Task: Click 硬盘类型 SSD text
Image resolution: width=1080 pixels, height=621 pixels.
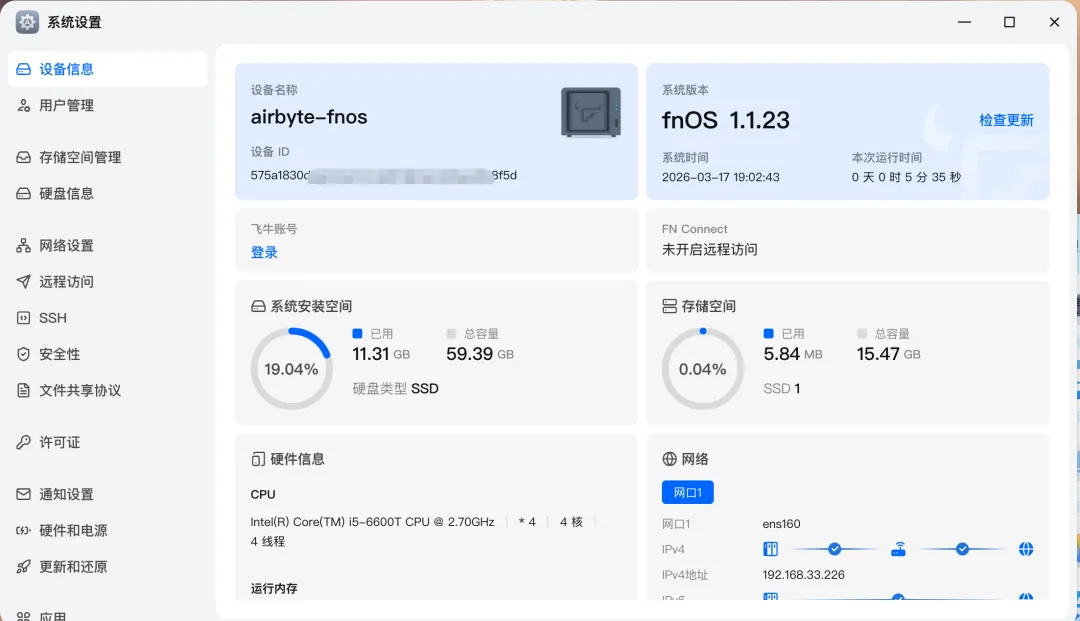Action: 395,388
